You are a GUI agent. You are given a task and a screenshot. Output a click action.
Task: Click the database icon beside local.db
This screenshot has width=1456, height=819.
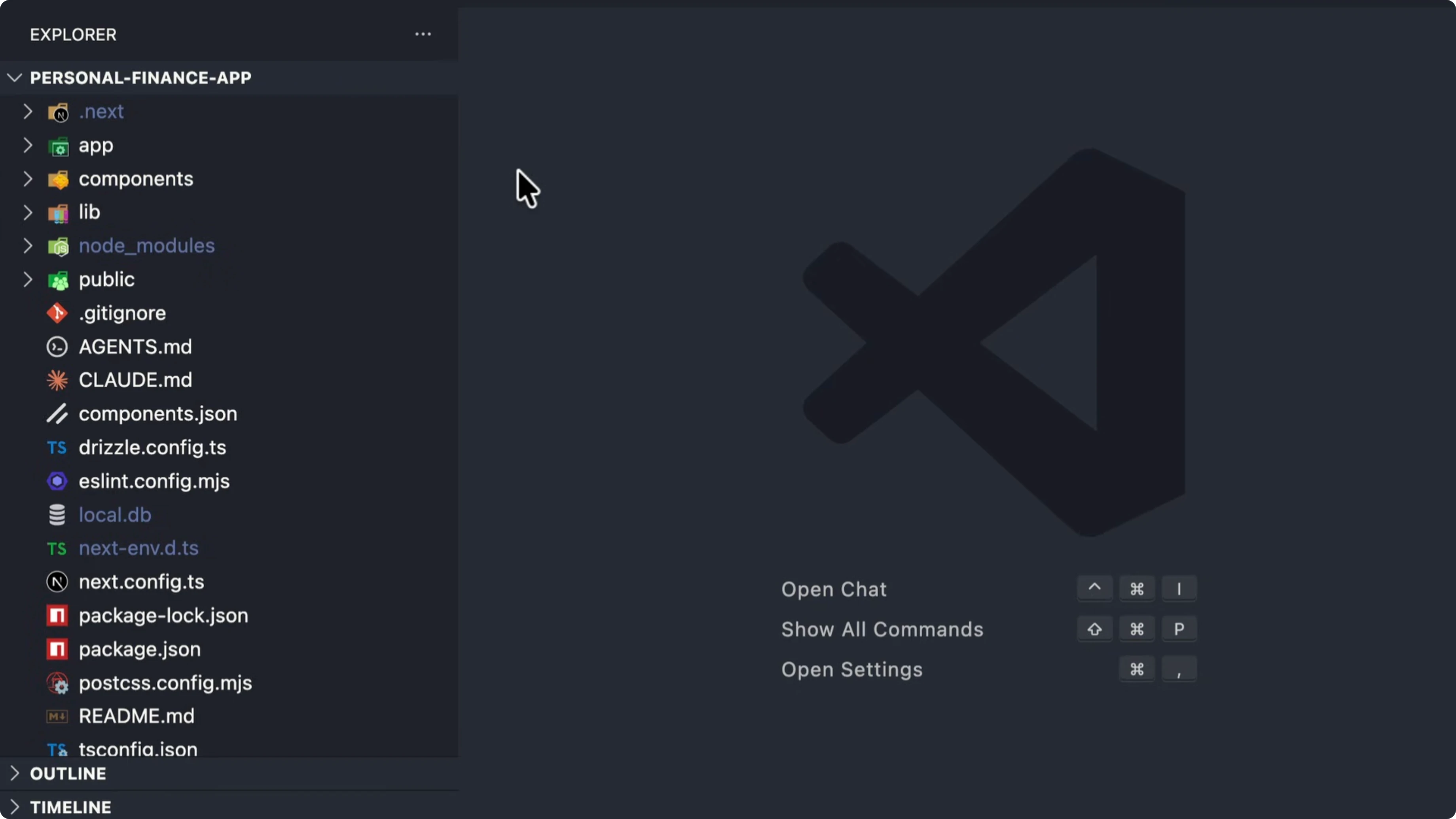57,515
